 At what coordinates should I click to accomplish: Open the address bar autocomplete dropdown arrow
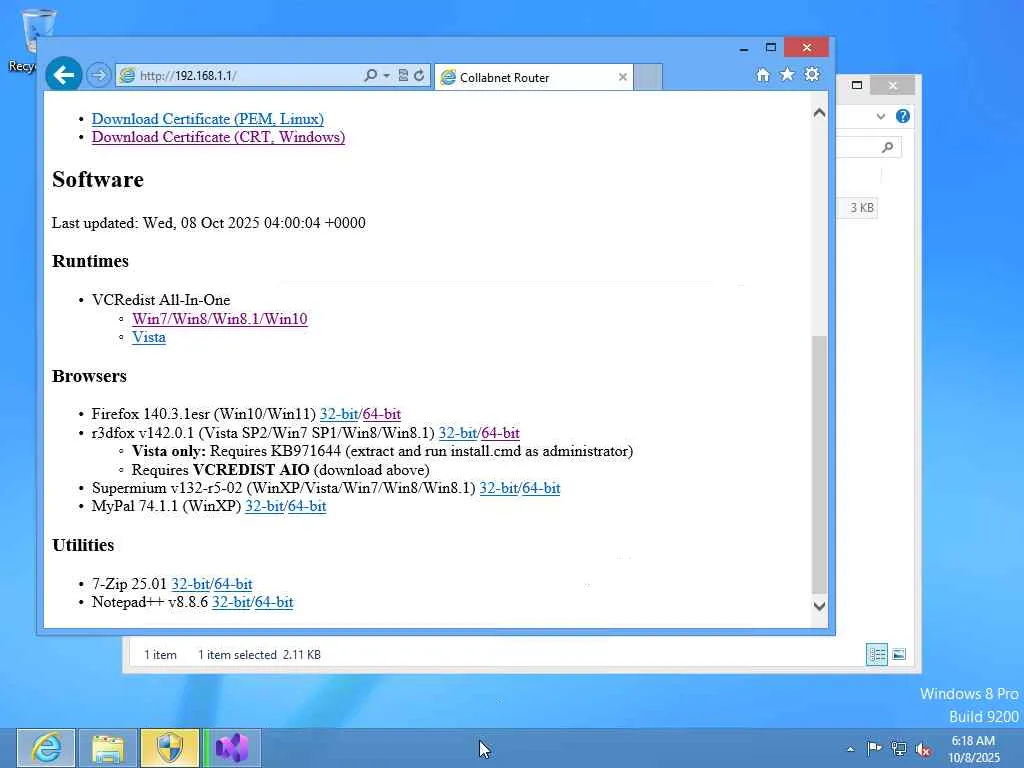point(386,76)
